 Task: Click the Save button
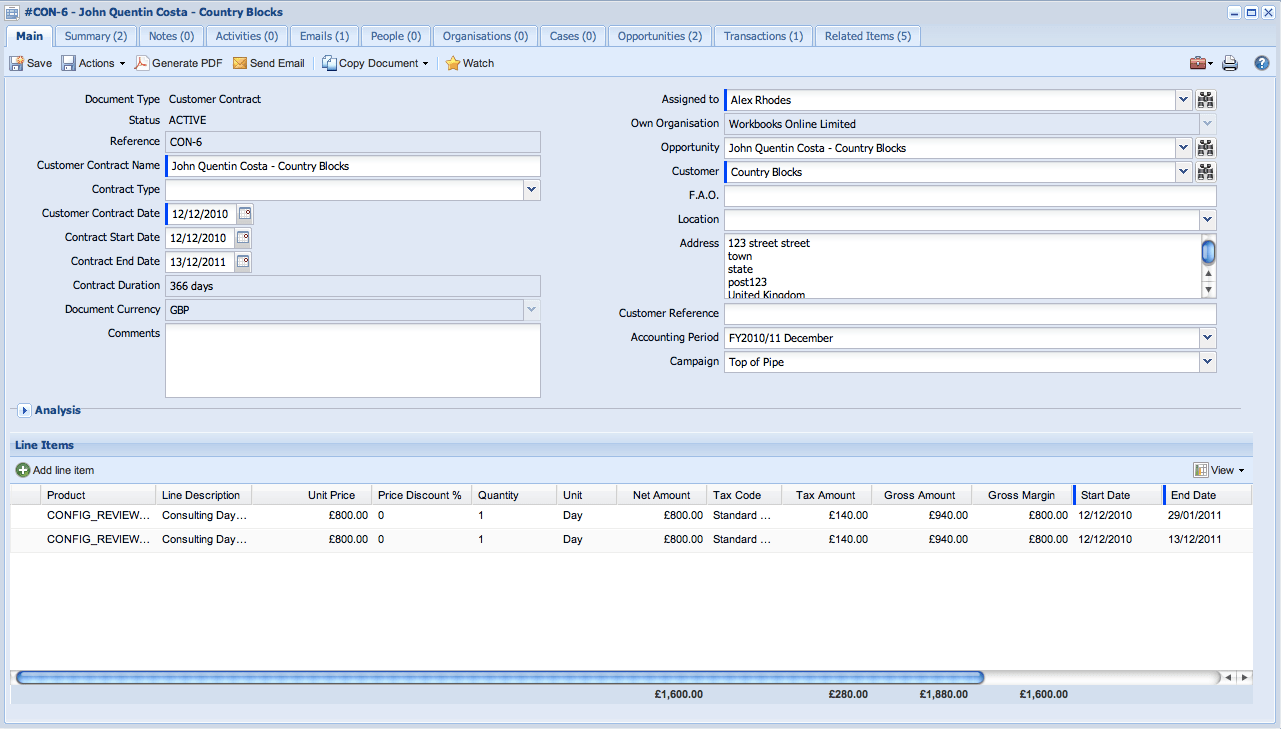pos(28,62)
